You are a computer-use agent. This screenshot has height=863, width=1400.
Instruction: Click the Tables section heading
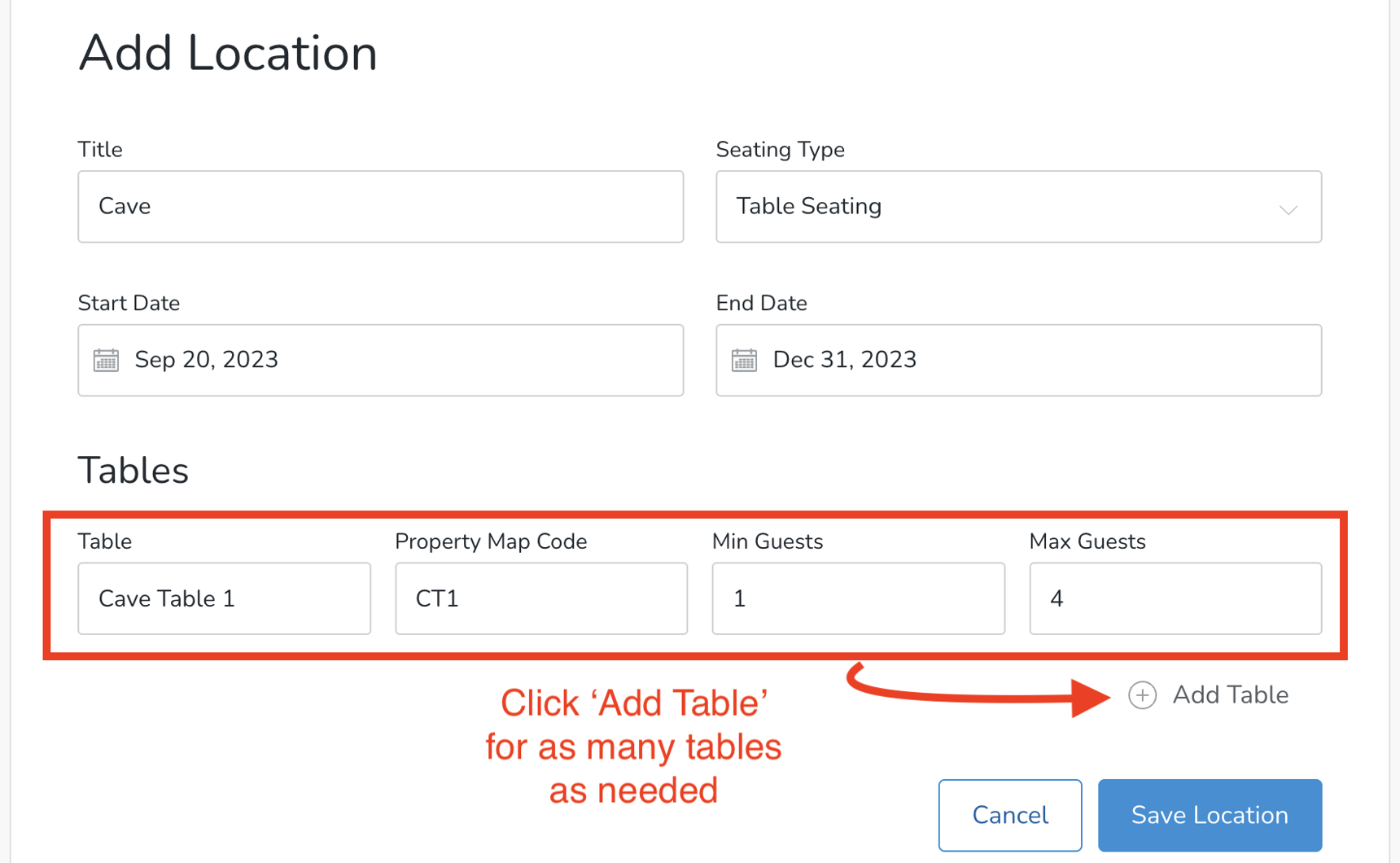pyautogui.click(x=133, y=470)
